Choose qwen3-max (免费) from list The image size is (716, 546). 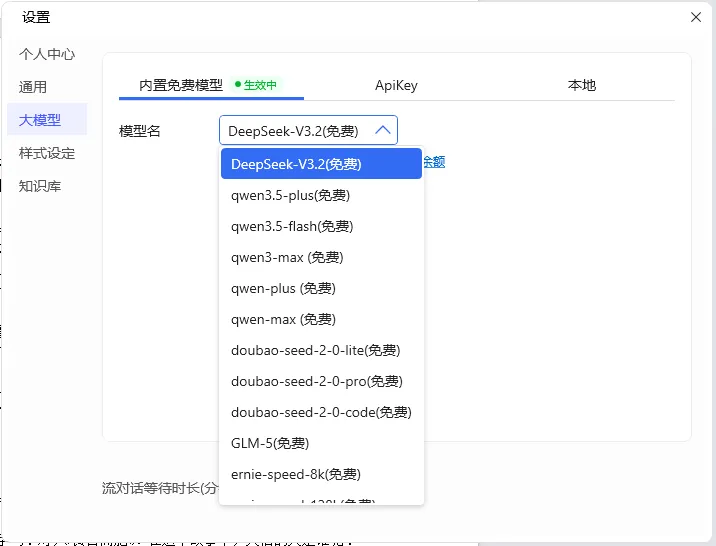click(321, 257)
